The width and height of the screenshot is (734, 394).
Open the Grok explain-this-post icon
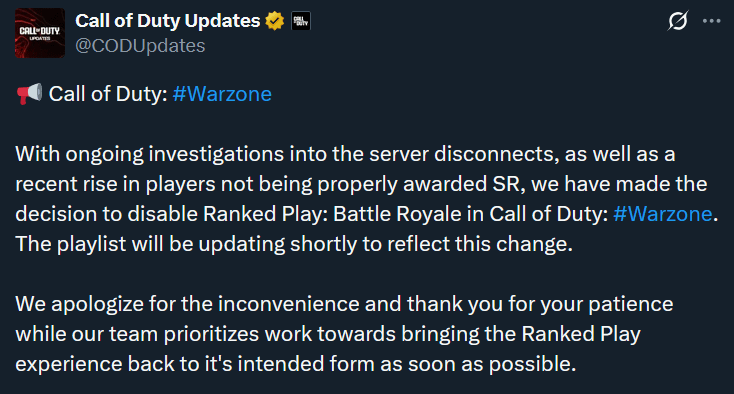pos(678,21)
